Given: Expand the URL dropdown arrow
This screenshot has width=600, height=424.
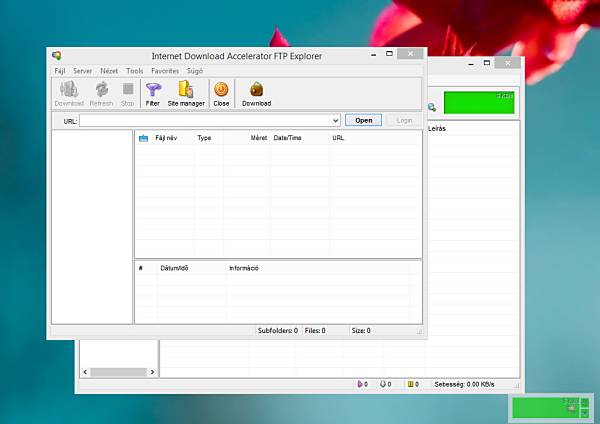Looking at the screenshot, I should (x=336, y=121).
